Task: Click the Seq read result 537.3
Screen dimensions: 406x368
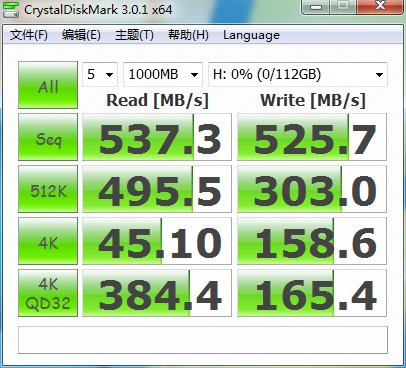Action: tap(157, 137)
